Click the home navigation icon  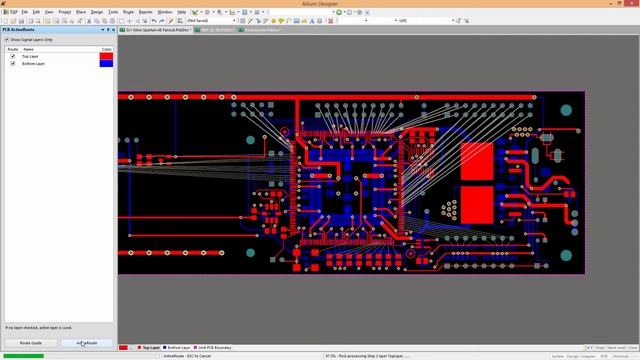(x=360, y=12)
